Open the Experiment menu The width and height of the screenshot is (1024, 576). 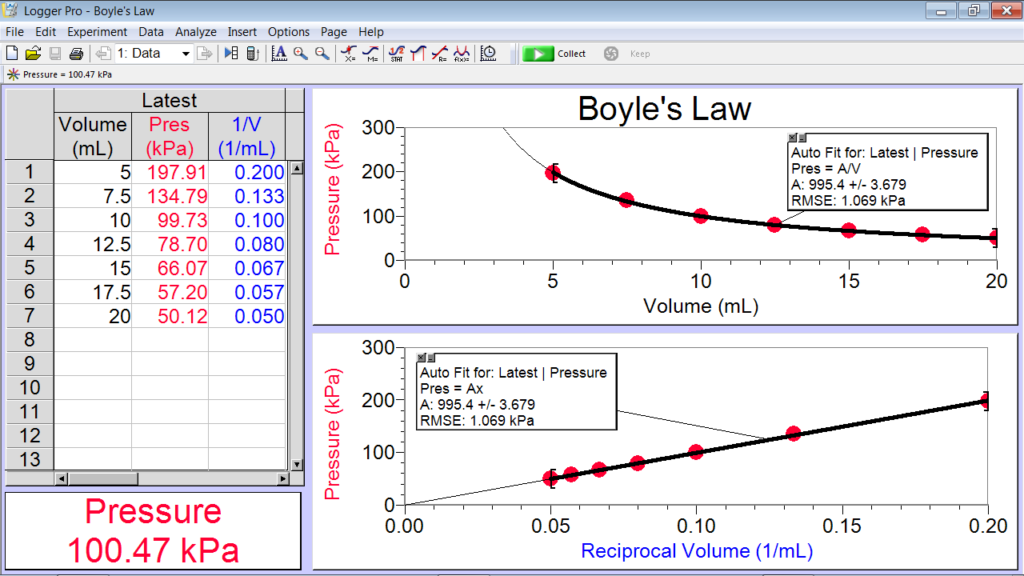pyautogui.click(x=97, y=32)
